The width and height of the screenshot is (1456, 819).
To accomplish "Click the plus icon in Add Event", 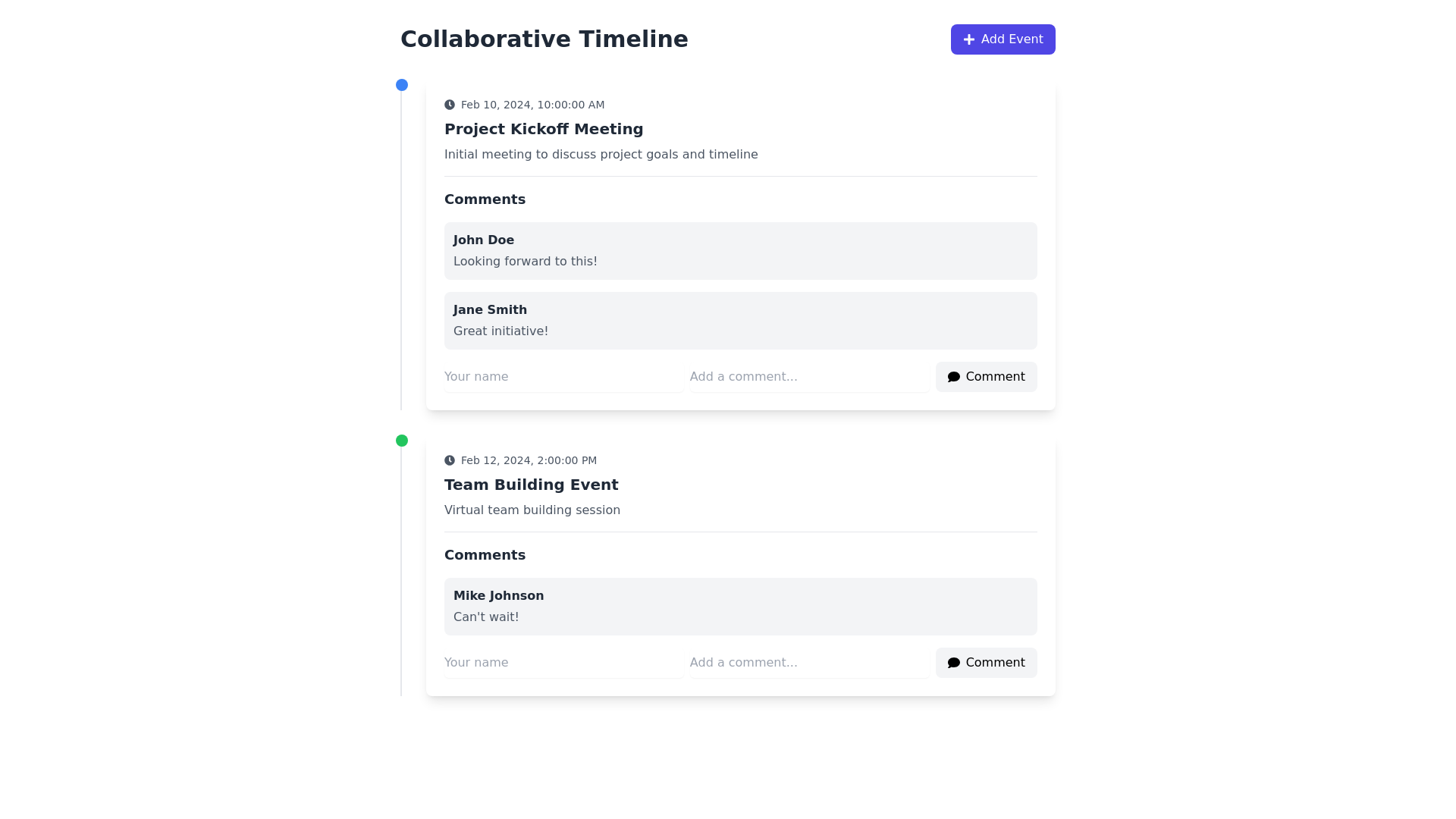I will [x=968, y=39].
